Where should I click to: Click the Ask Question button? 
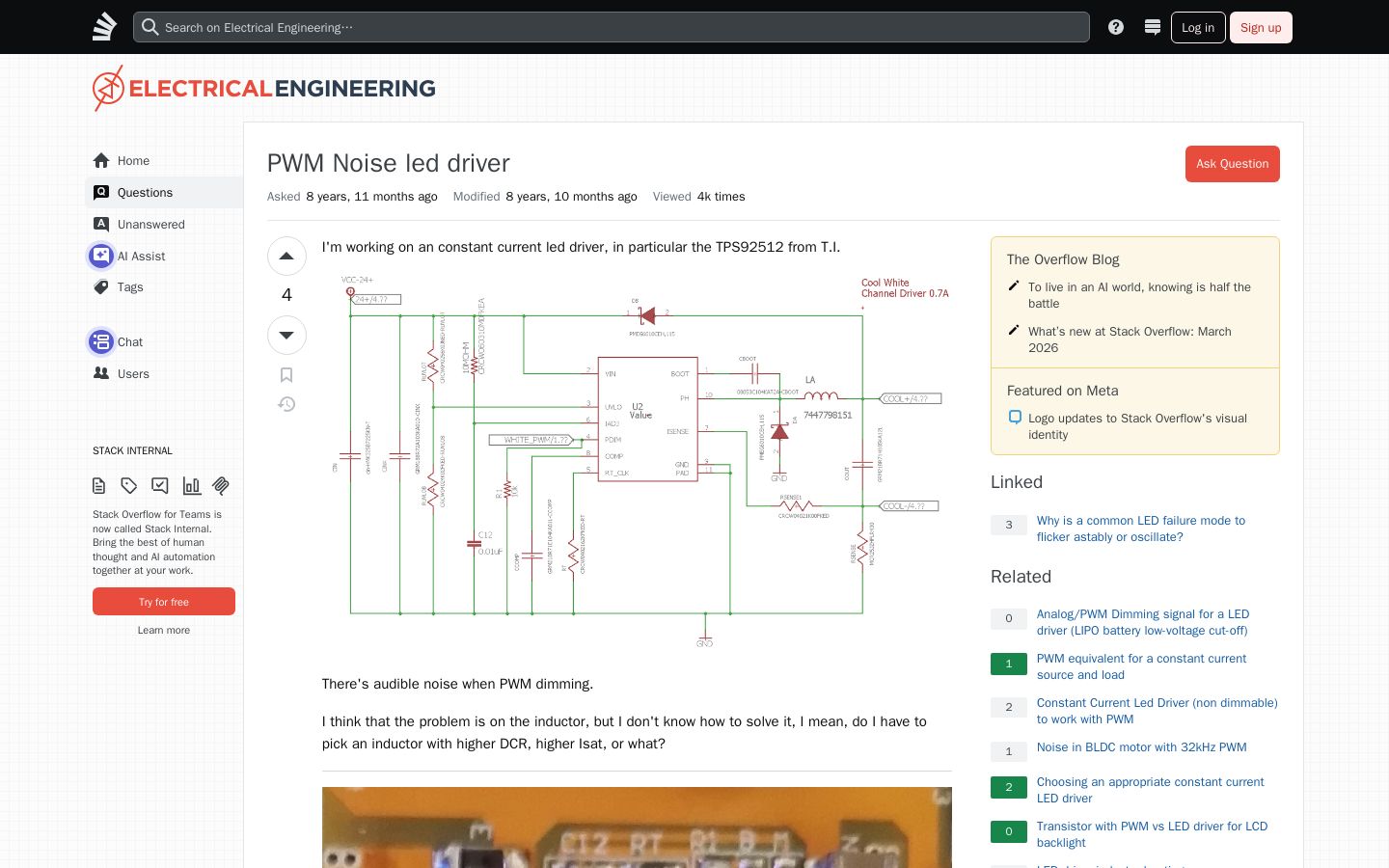click(x=1232, y=164)
